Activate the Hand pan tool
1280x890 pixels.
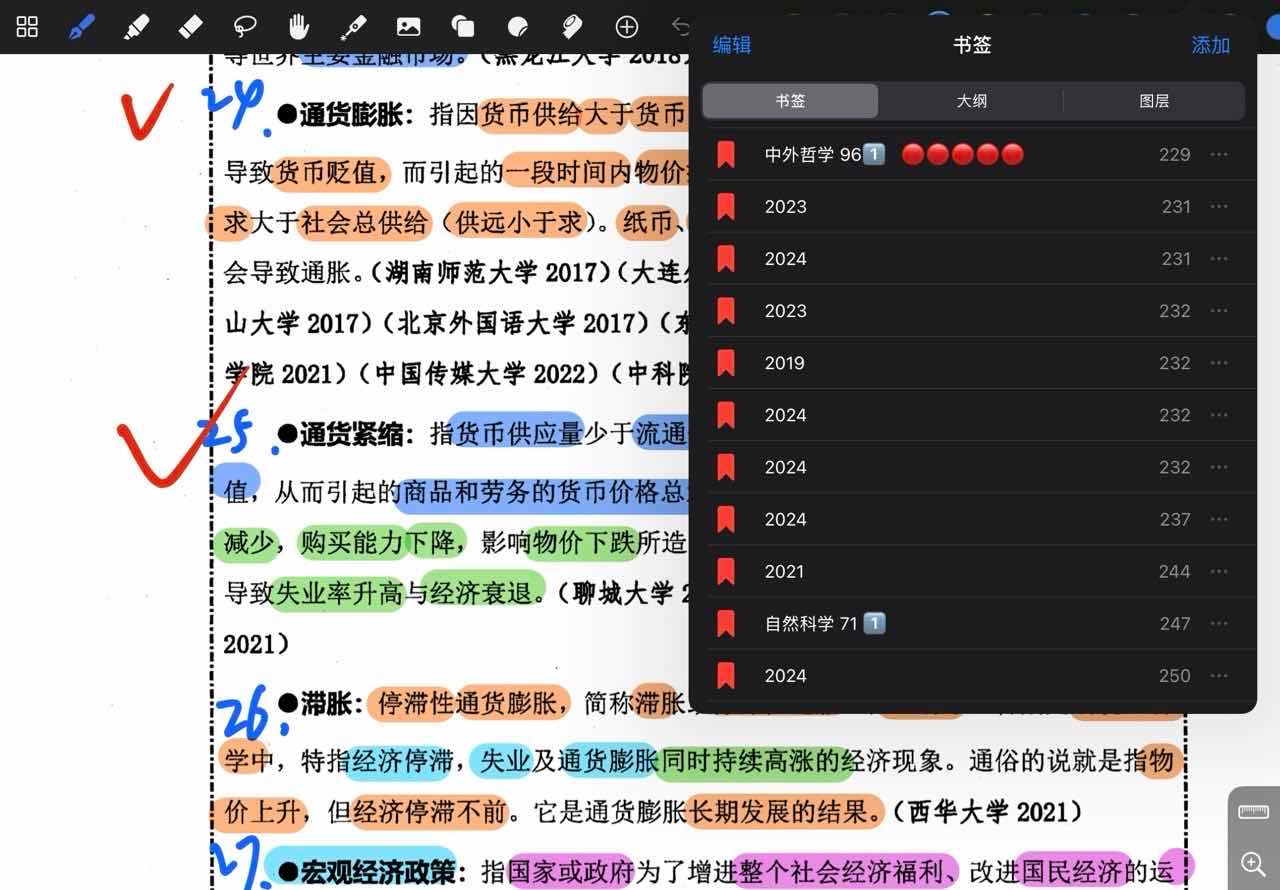298,27
